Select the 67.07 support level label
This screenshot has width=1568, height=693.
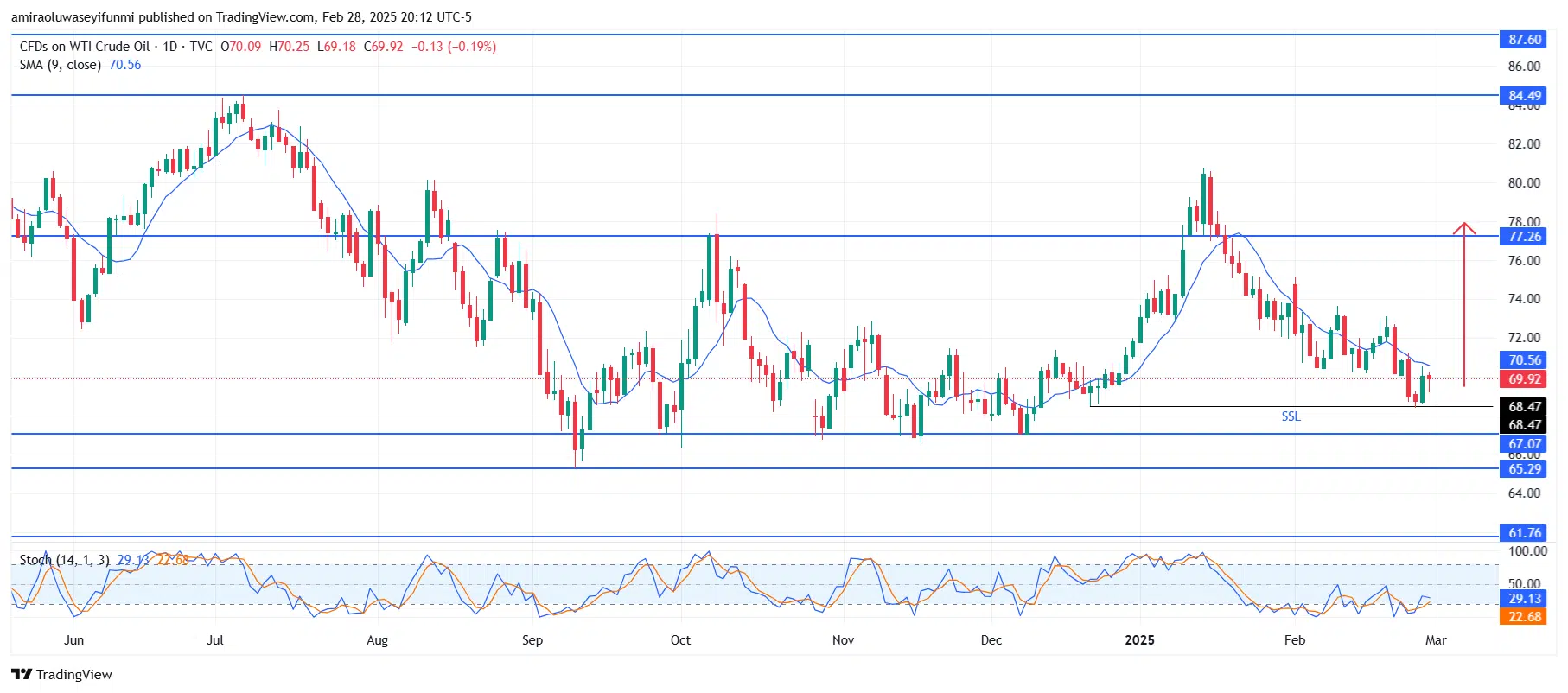(1524, 444)
